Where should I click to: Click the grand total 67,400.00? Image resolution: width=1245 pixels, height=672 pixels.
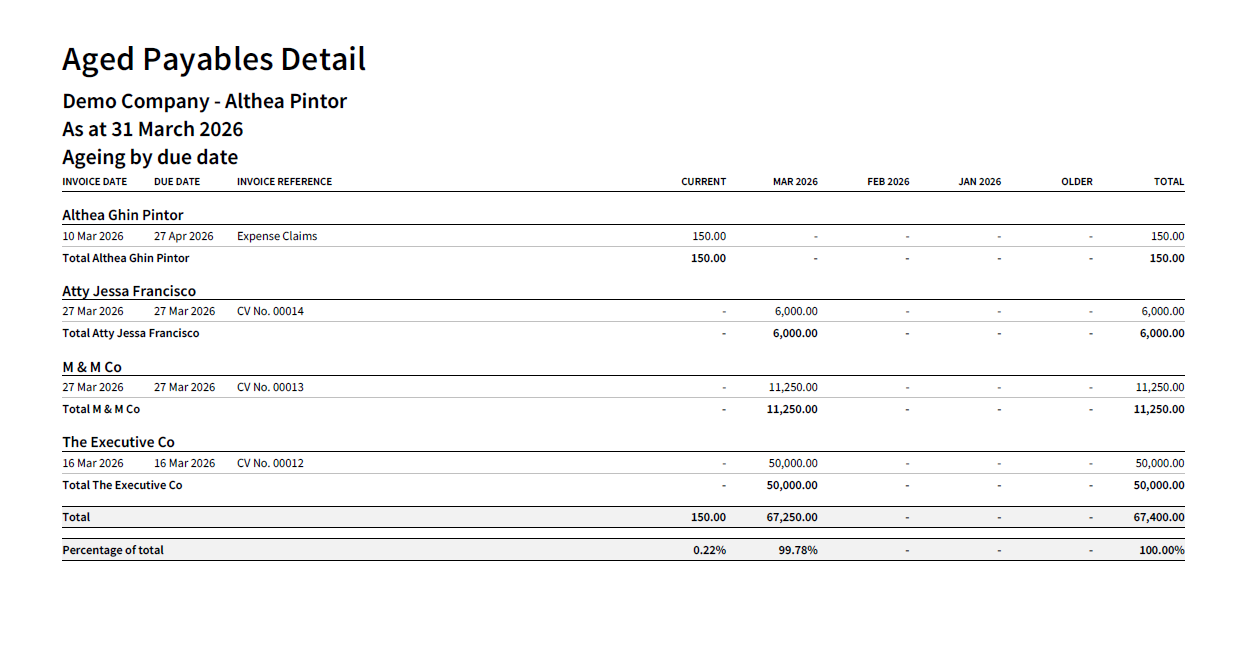pos(1159,517)
